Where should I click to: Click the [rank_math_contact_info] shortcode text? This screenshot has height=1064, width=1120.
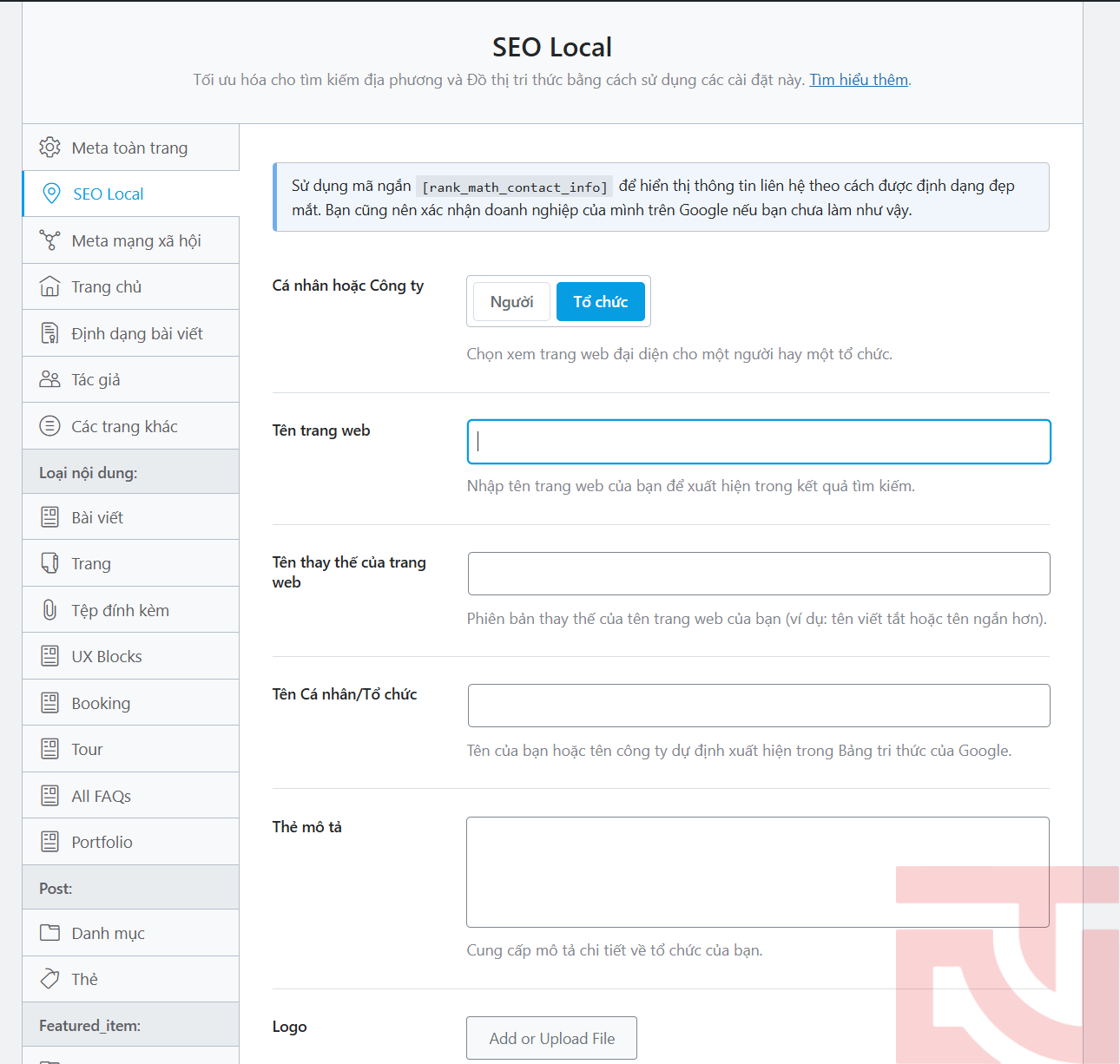514,187
